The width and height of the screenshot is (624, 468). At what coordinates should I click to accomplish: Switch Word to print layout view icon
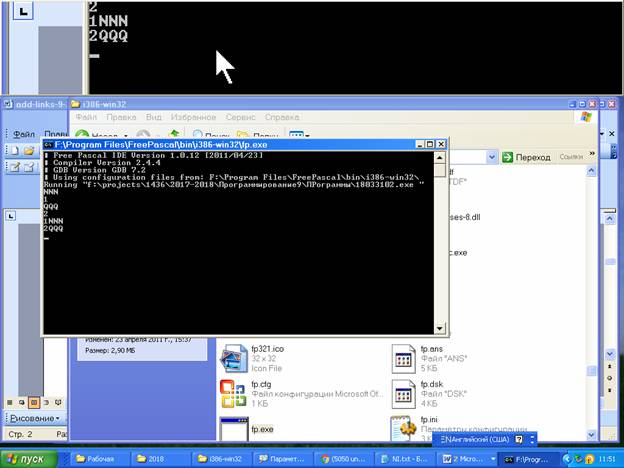click(34, 403)
